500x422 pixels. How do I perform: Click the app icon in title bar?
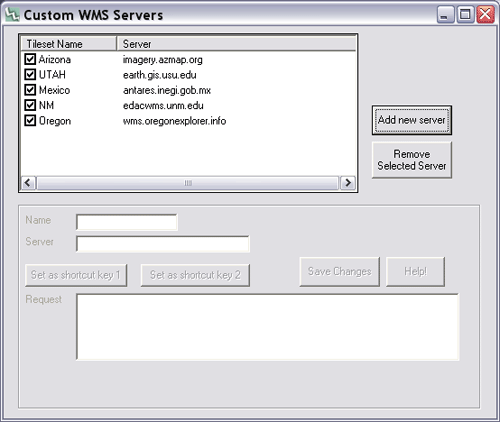pyautogui.click(x=12, y=15)
